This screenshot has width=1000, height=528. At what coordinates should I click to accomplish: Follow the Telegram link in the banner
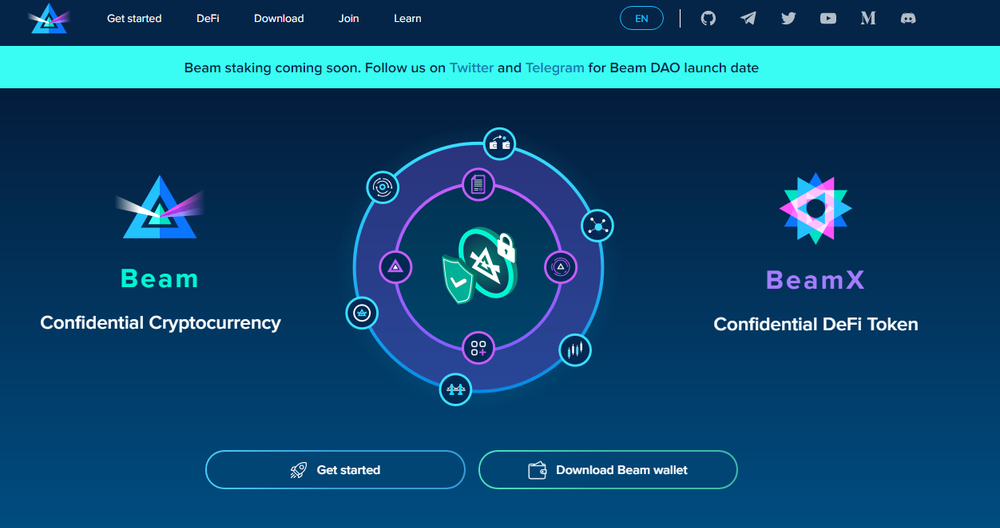pyautogui.click(x=555, y=68)
